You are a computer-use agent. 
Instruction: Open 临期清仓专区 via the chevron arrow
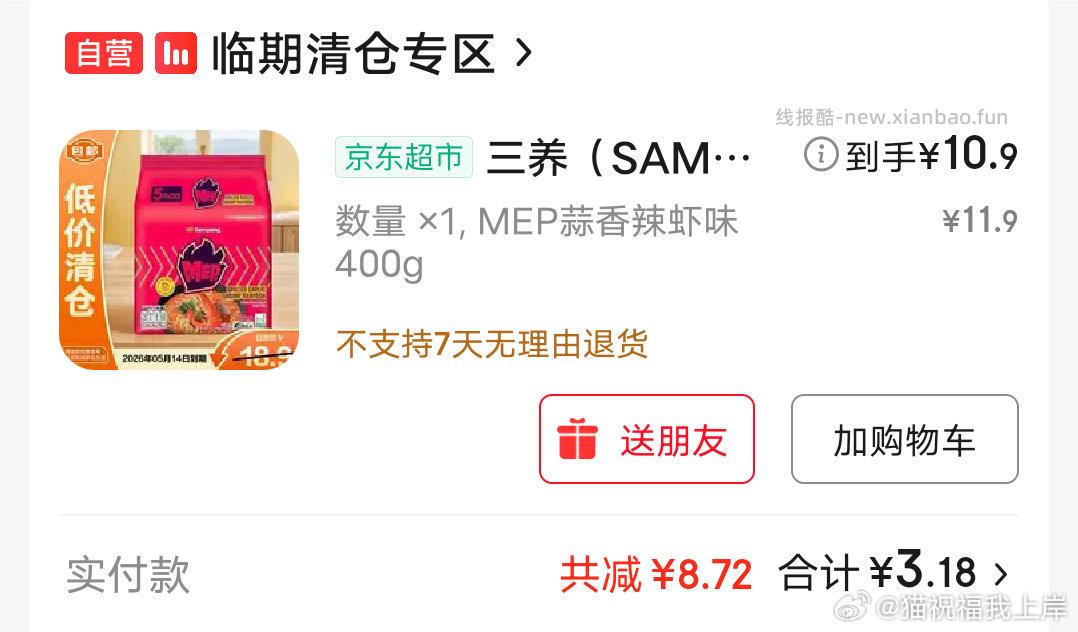tap(523, 53)
